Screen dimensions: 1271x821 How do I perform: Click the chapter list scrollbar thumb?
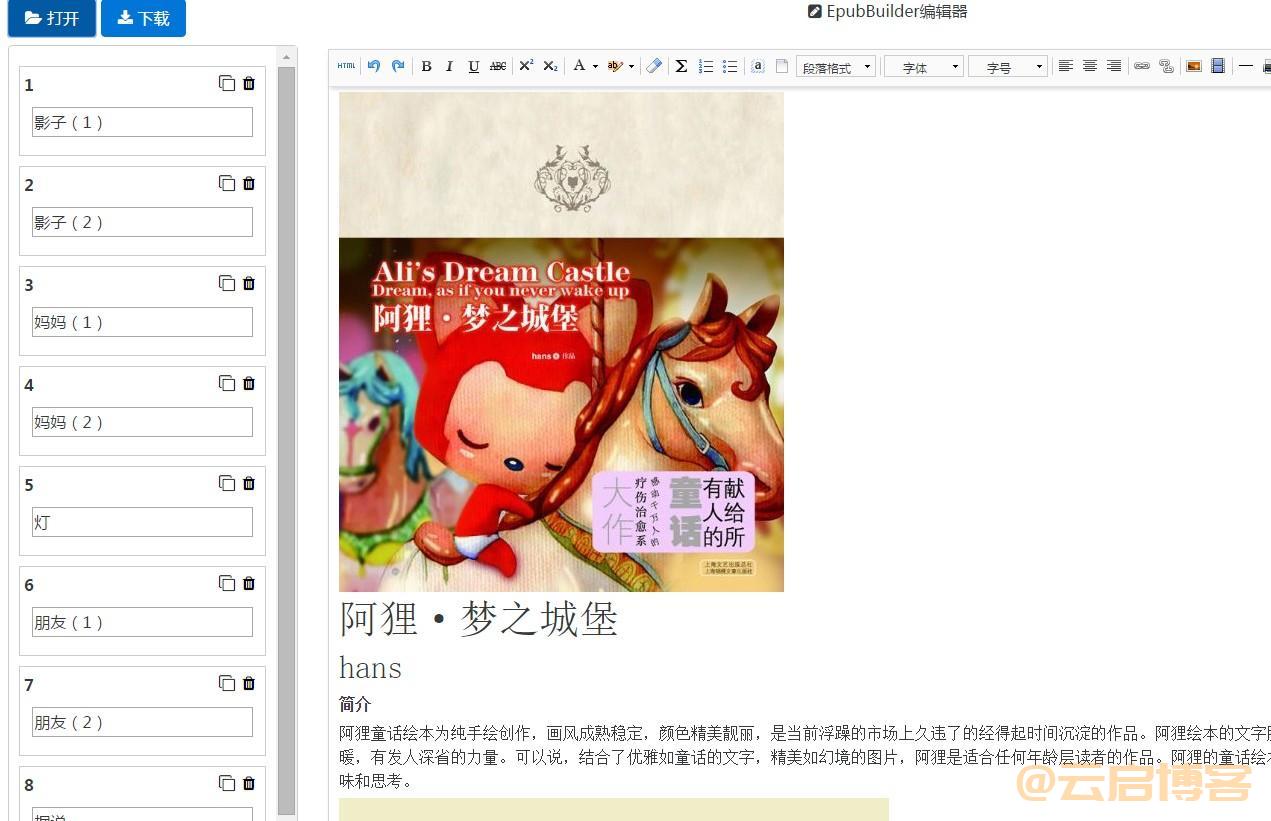pyautogui.click(x=287, y=440)
